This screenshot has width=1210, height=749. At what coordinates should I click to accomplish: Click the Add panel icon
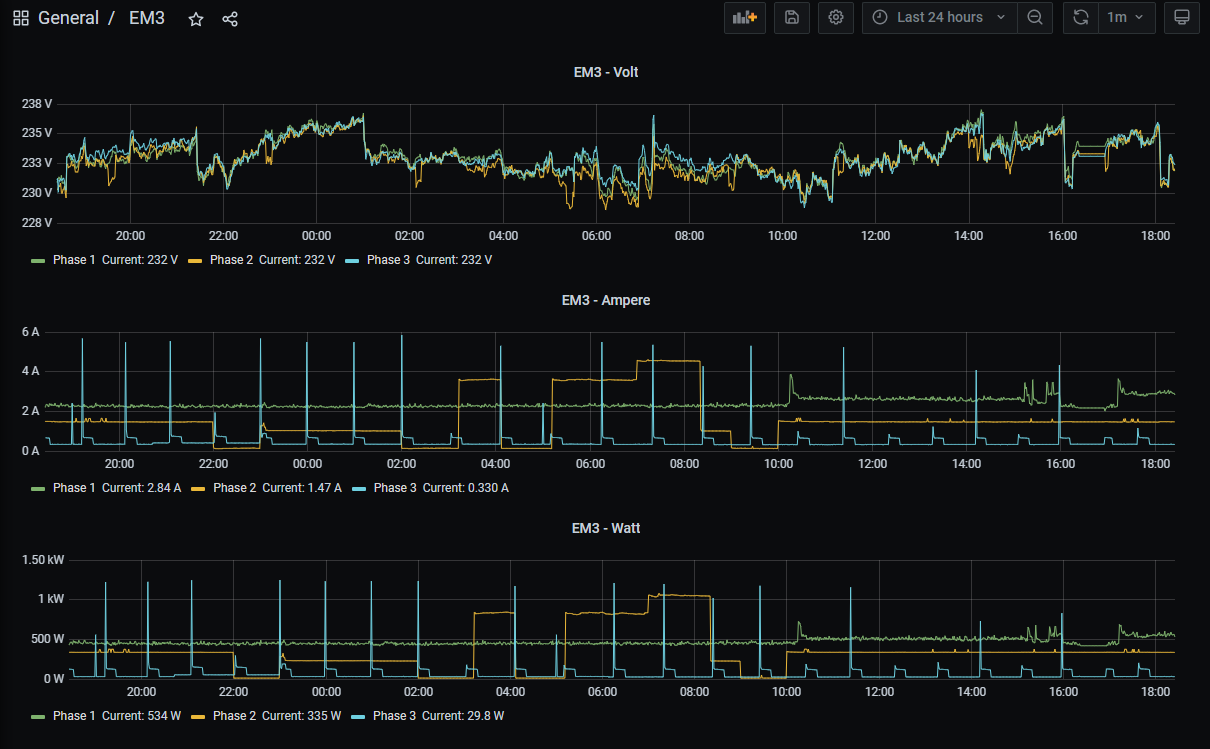pyautogui.click(x=745, y=18)
